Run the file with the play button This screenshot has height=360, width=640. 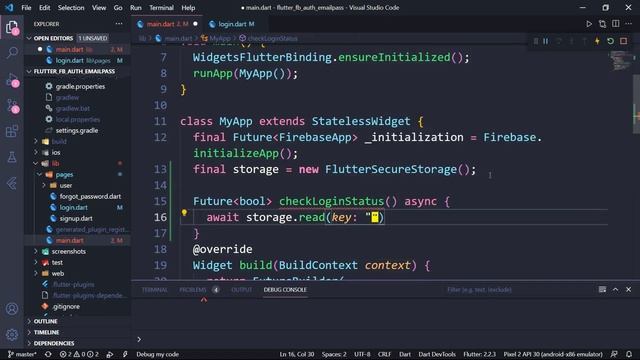click(x=589, y=24)
